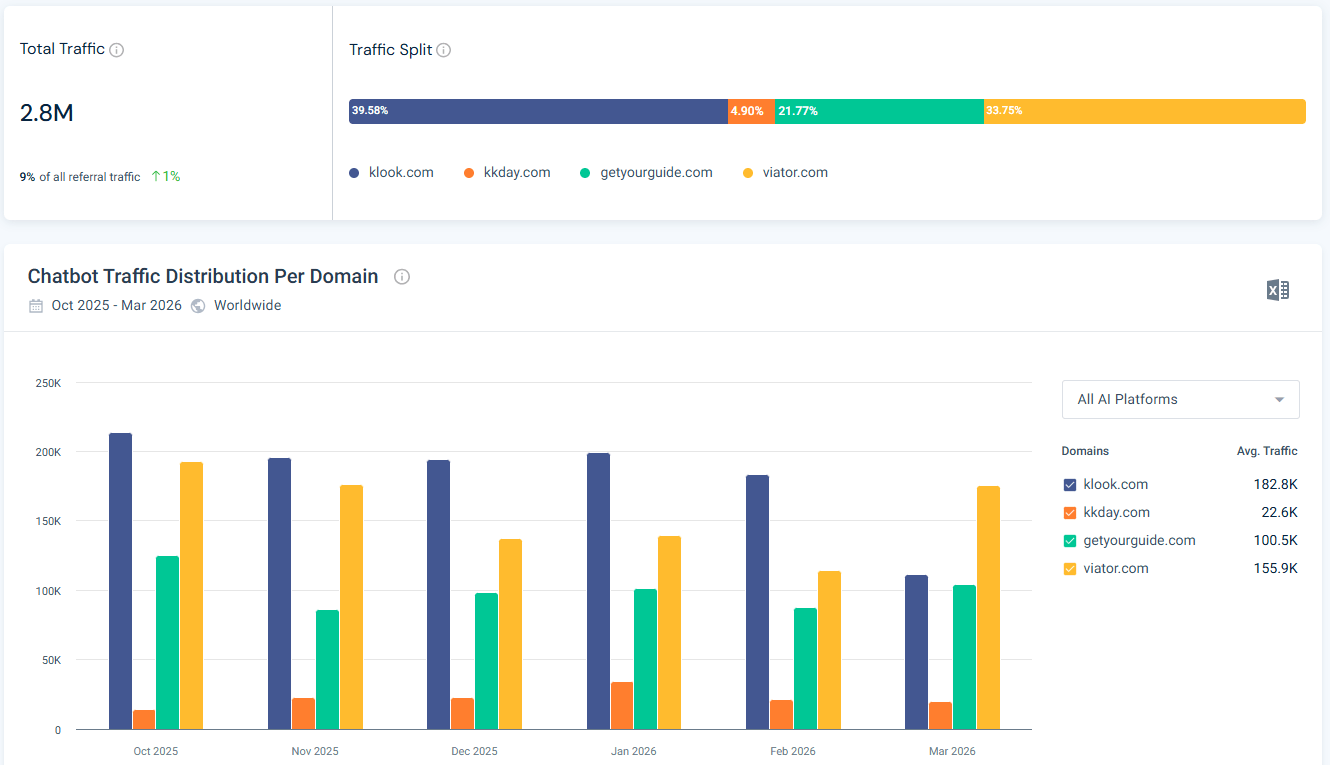Click the globe icon next to Worldwide

198,306
